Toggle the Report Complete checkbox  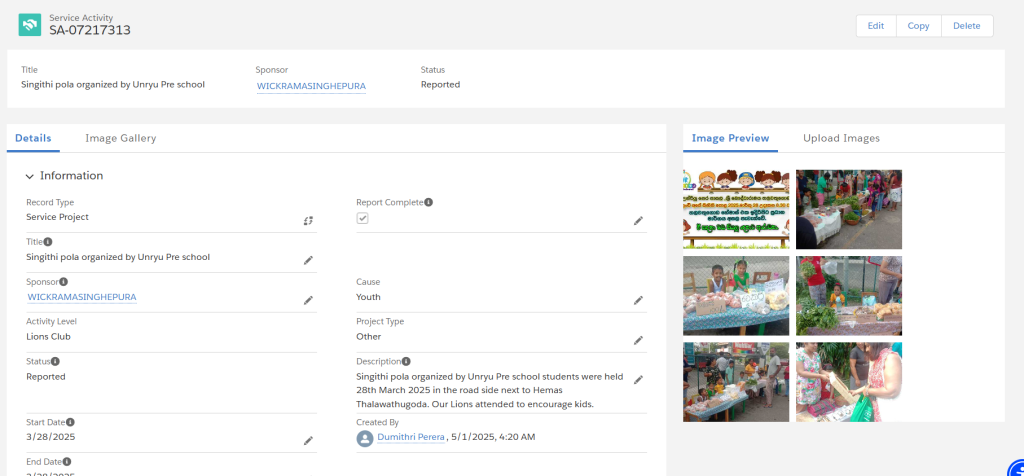point(362,219)
